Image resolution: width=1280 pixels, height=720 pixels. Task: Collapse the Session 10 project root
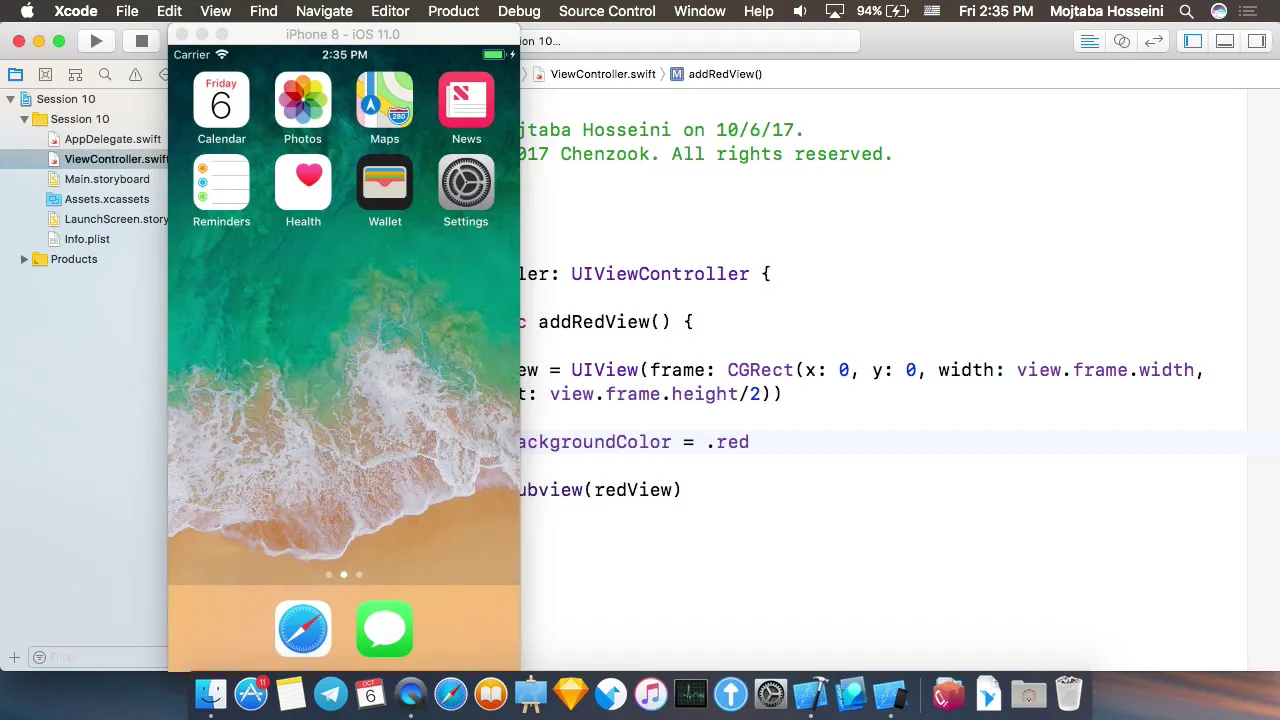(11, 99)
